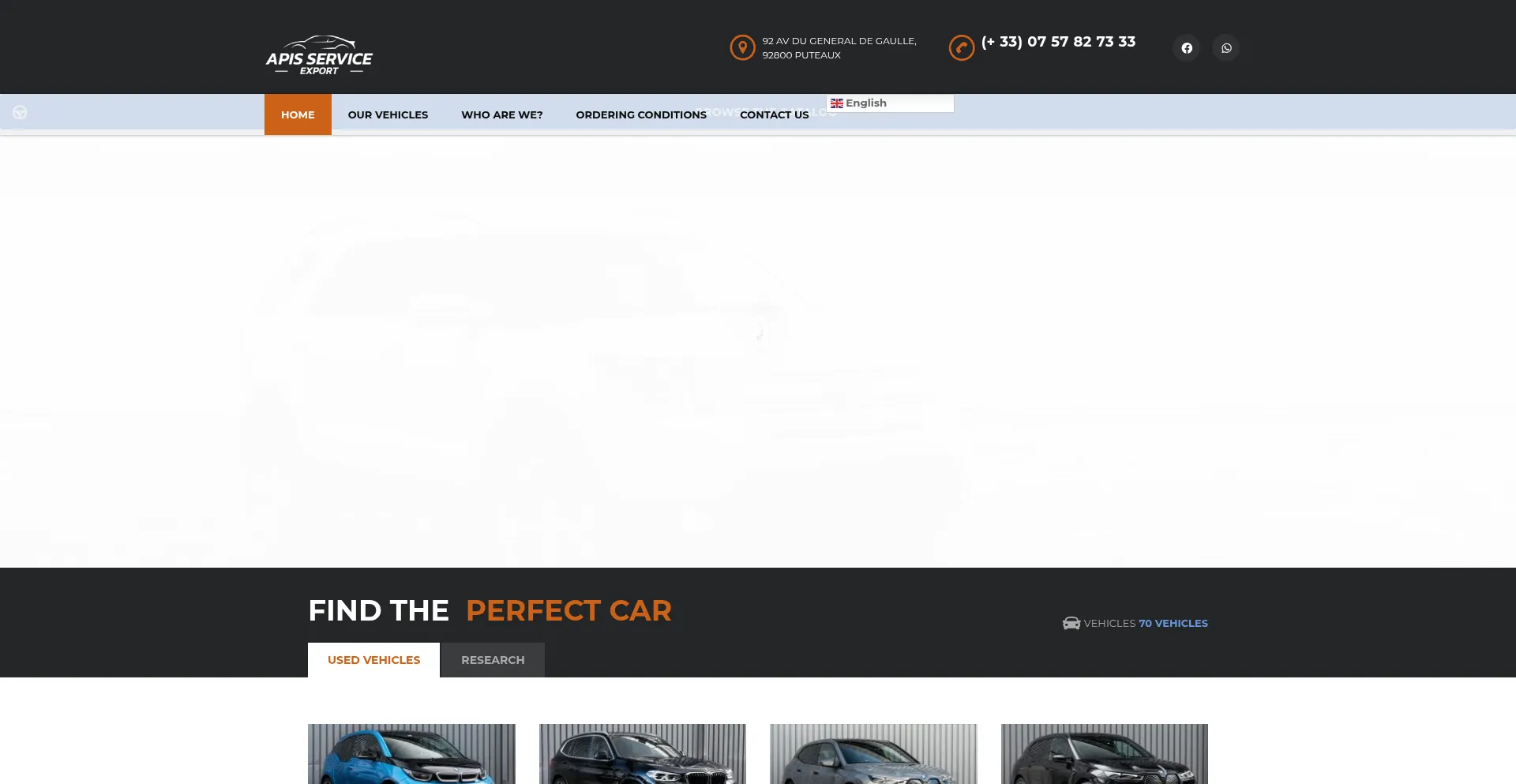Open the Facebook page icon
1516x784 pixels.
[x=1186, y=48]
